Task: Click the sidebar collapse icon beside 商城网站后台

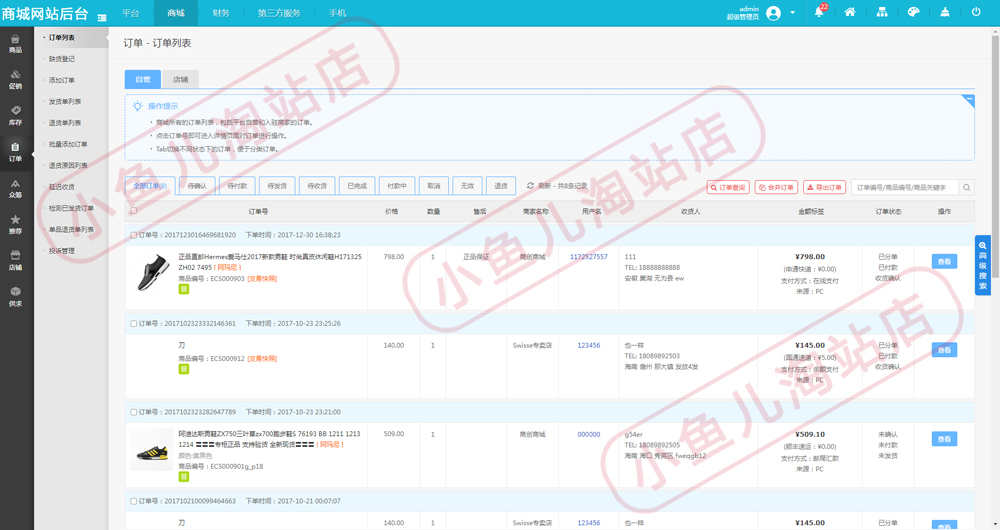Action: tap(101, 17)
